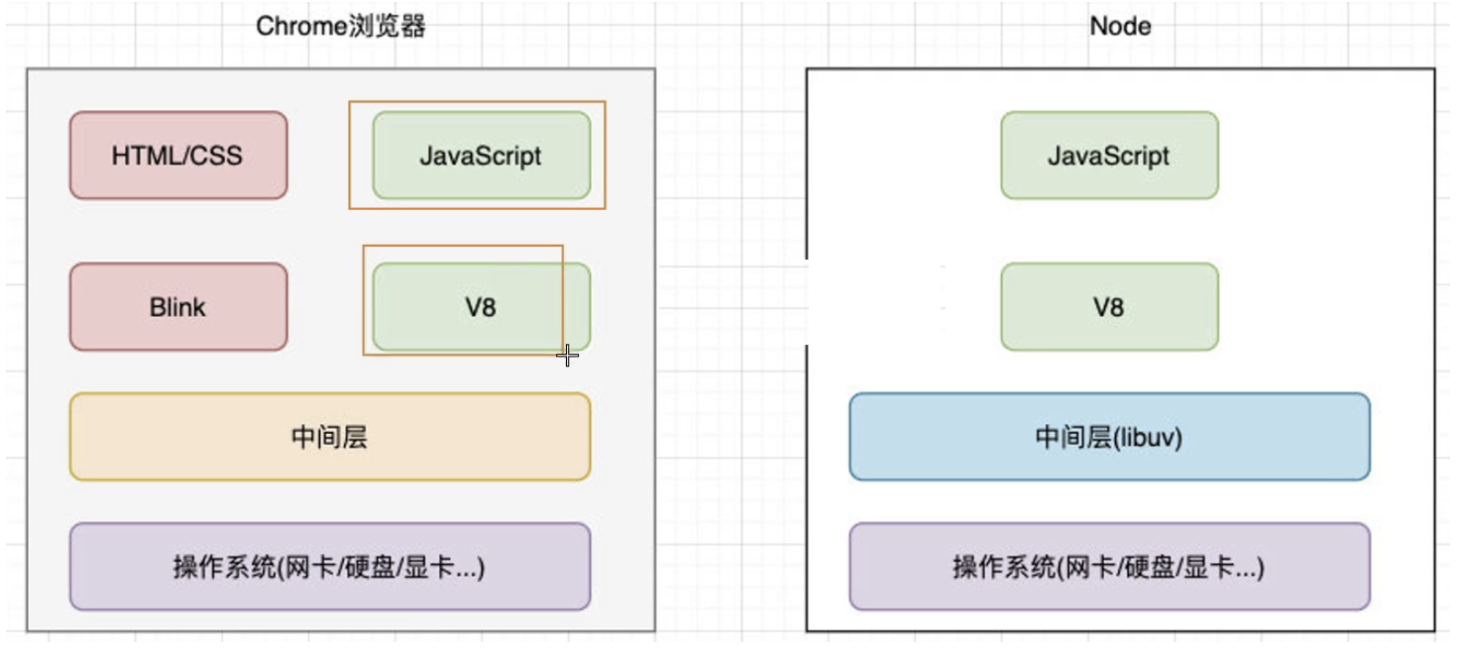Click the Node title label
Image resolution: width=1470 pixels, height=652 pixels.
tap(1120, 26)
